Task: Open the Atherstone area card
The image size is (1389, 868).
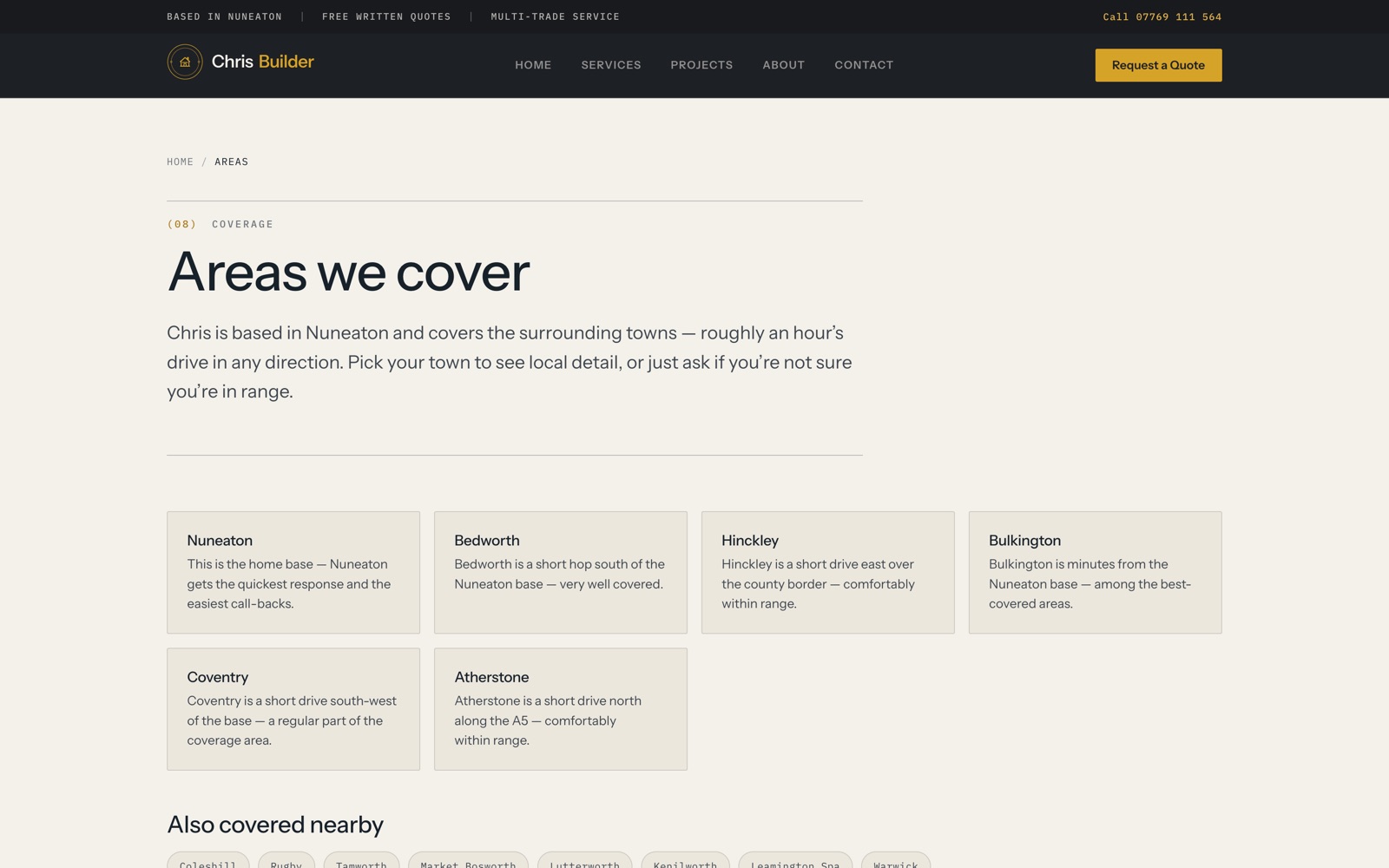Action: pos(561,709)
